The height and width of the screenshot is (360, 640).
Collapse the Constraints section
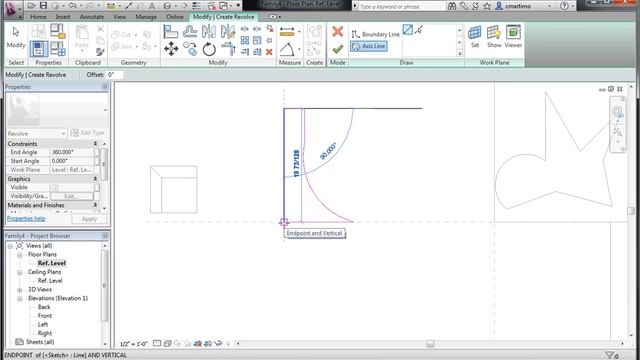click(x=95, y=144)
